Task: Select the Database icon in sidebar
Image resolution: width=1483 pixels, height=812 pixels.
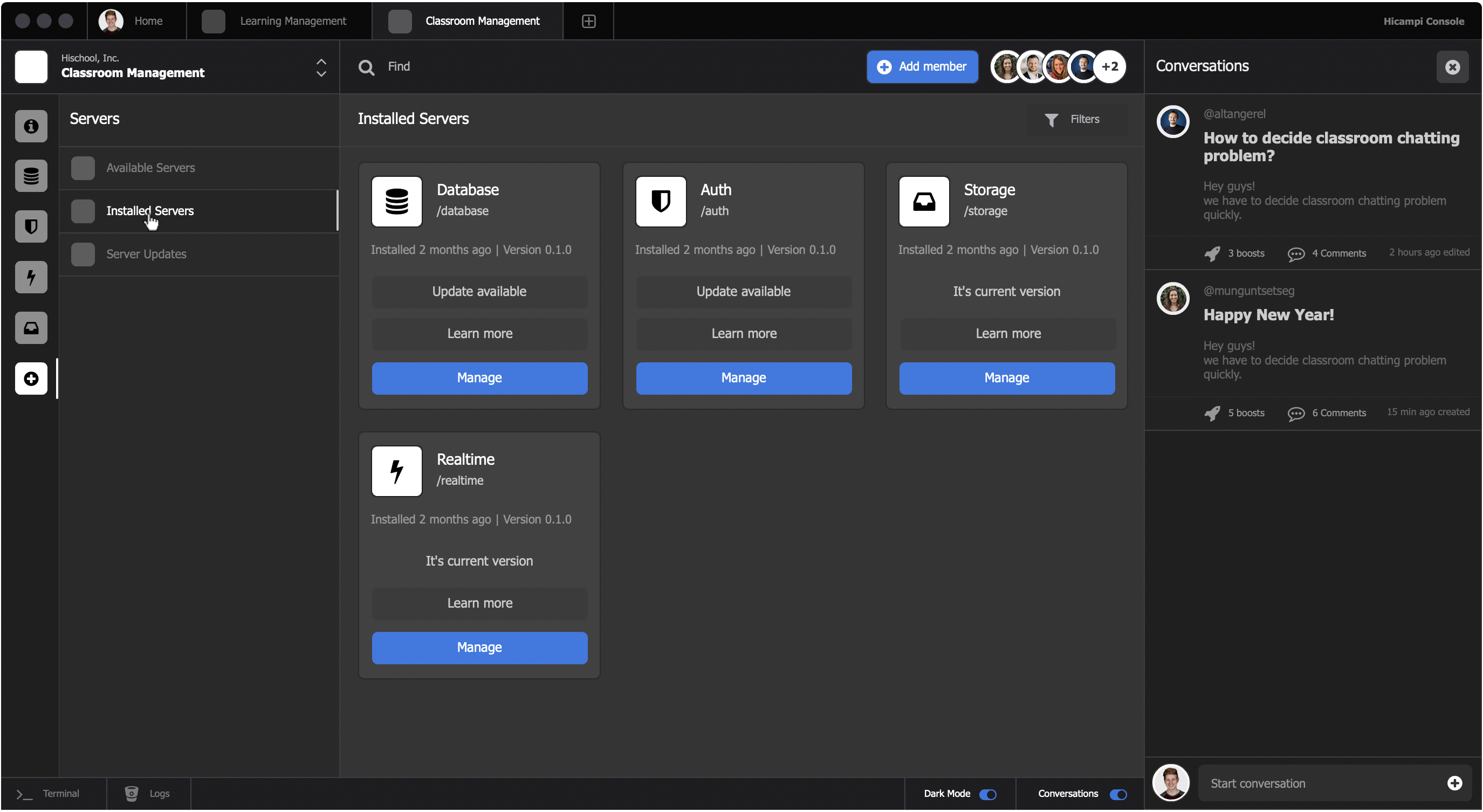Action: click(x=31, y=176)
